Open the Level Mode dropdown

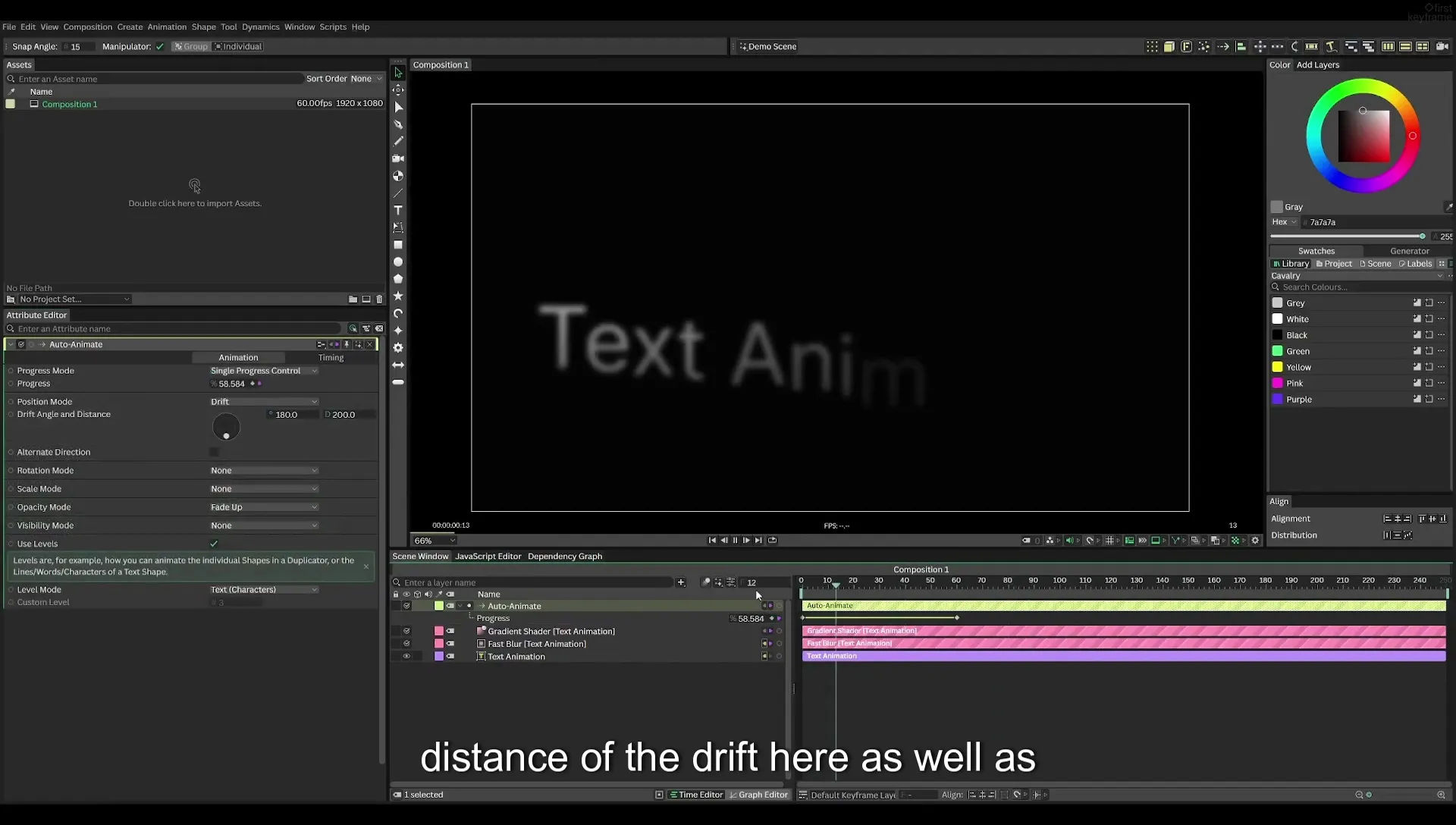[x=264, y=590]
